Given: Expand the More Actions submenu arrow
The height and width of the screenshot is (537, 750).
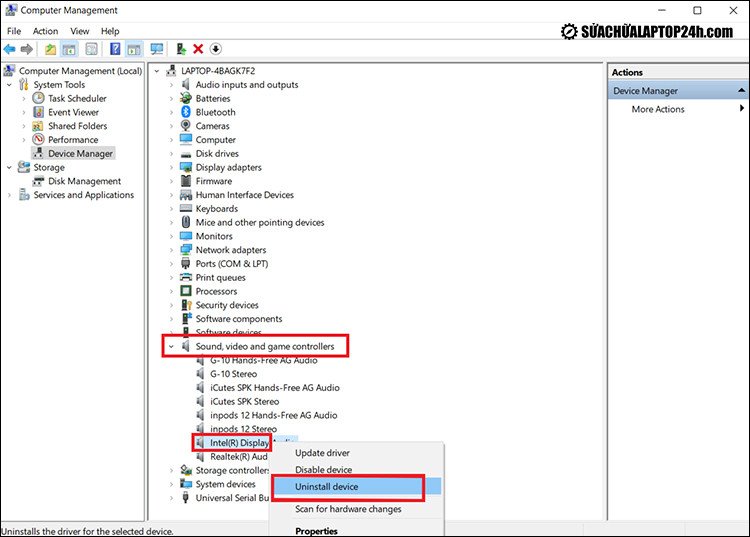Looking at the screenshot, I should (x=741, y=108).
